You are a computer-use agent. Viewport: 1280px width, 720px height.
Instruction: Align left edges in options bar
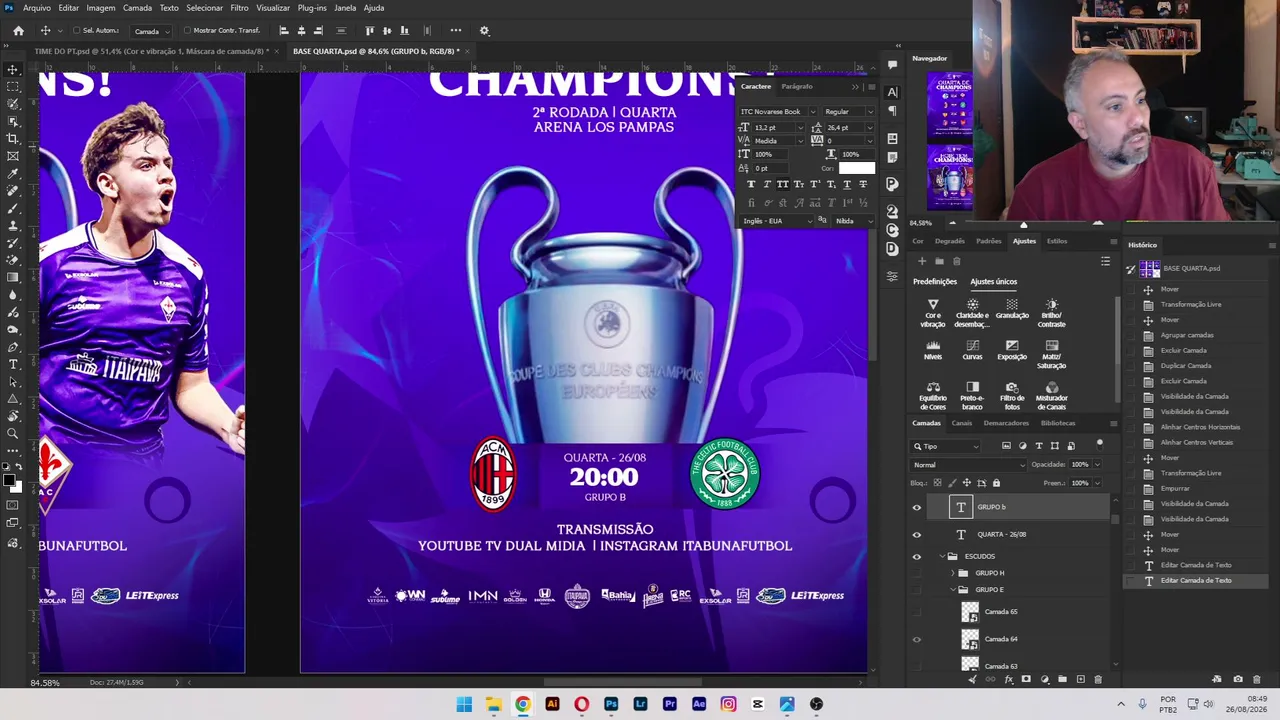pyautogui.click(x=284, y=31)
